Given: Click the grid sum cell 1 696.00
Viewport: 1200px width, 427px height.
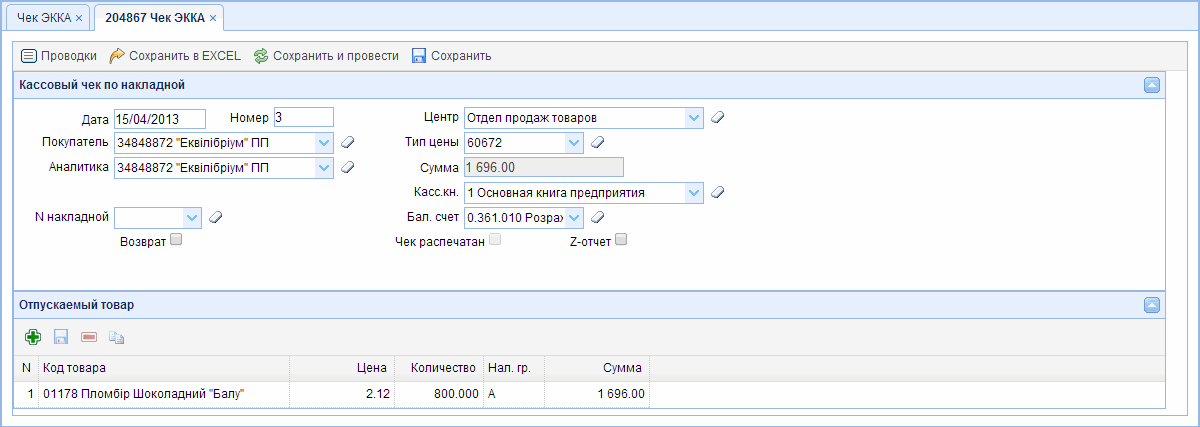Looking at the screenshot, I should [x=597, y=395].
